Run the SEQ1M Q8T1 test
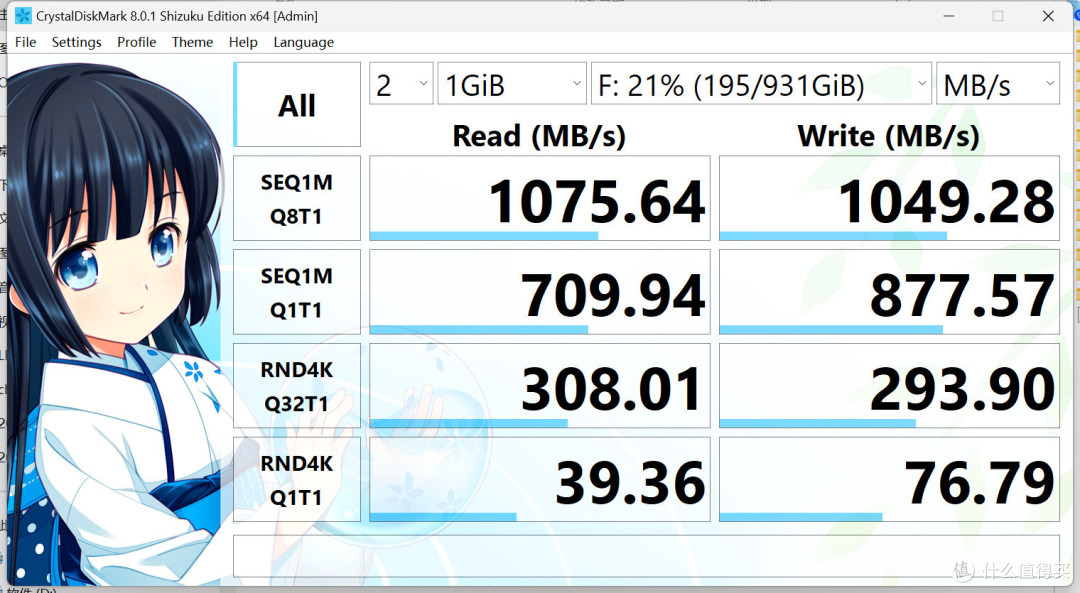The image size is (1080, 593). click(297, 198)
